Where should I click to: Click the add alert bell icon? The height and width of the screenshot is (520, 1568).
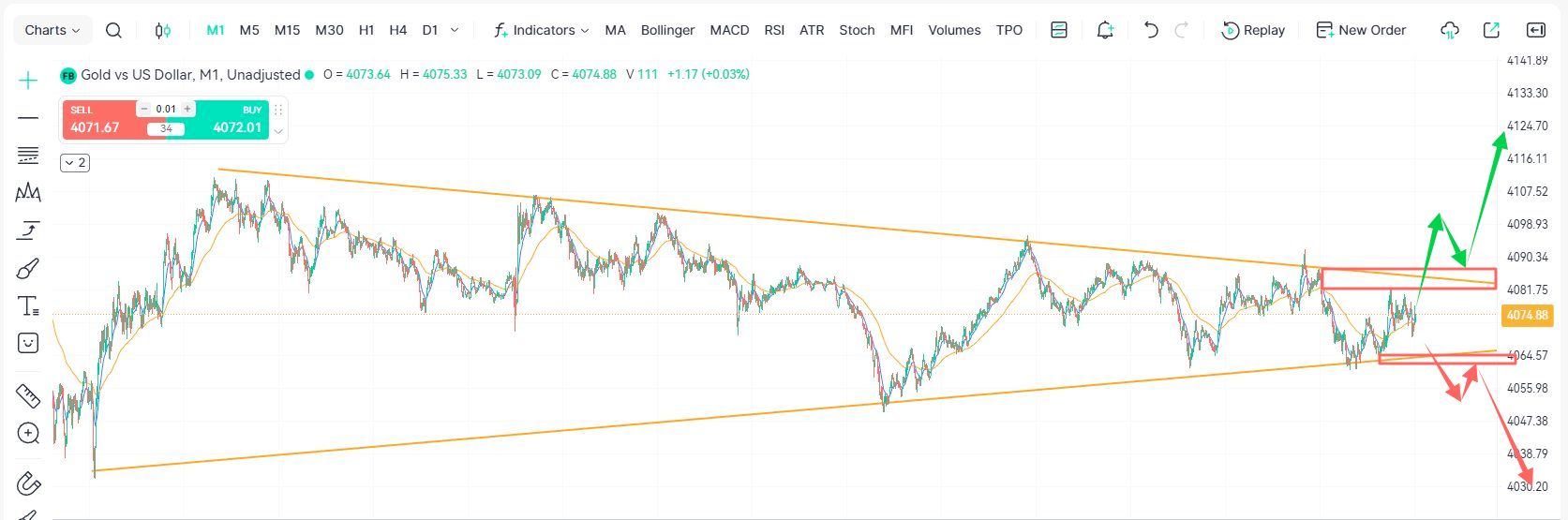tap(1105, 30)
